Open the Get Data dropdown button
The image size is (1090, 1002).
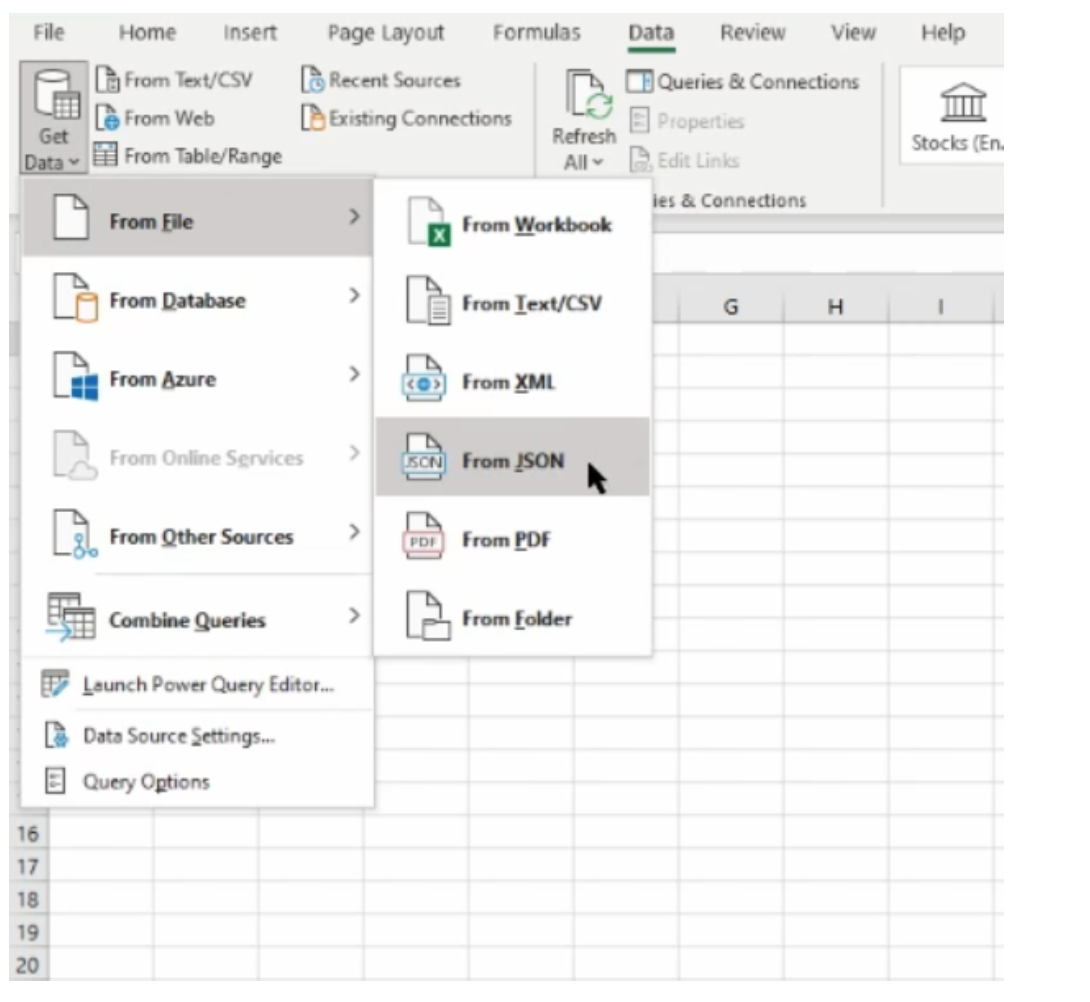[54, 117]
